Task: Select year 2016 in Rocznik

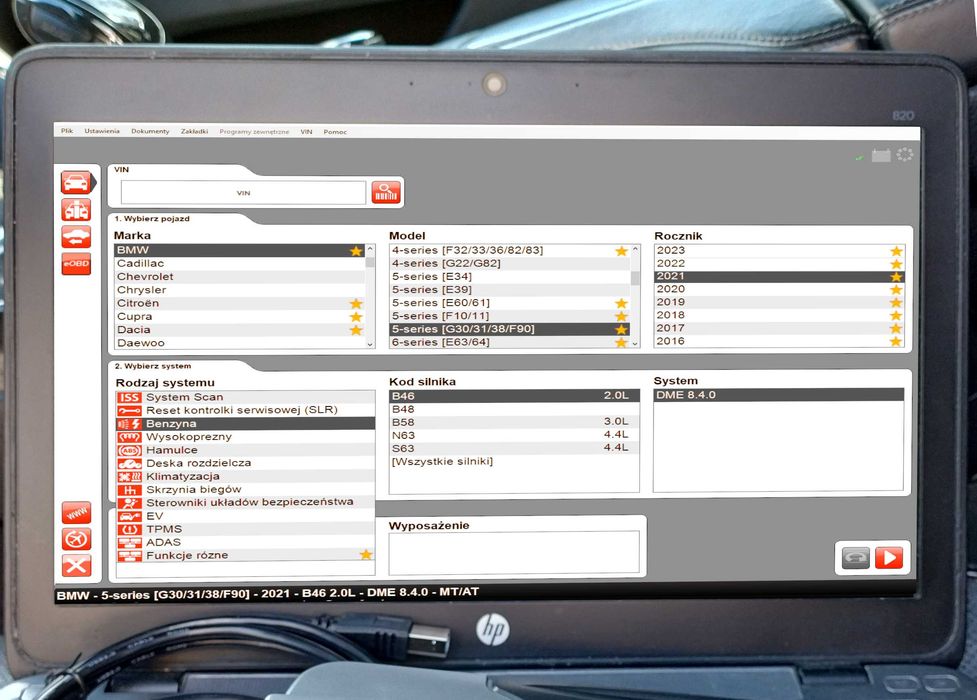Action: click(779, 341)
